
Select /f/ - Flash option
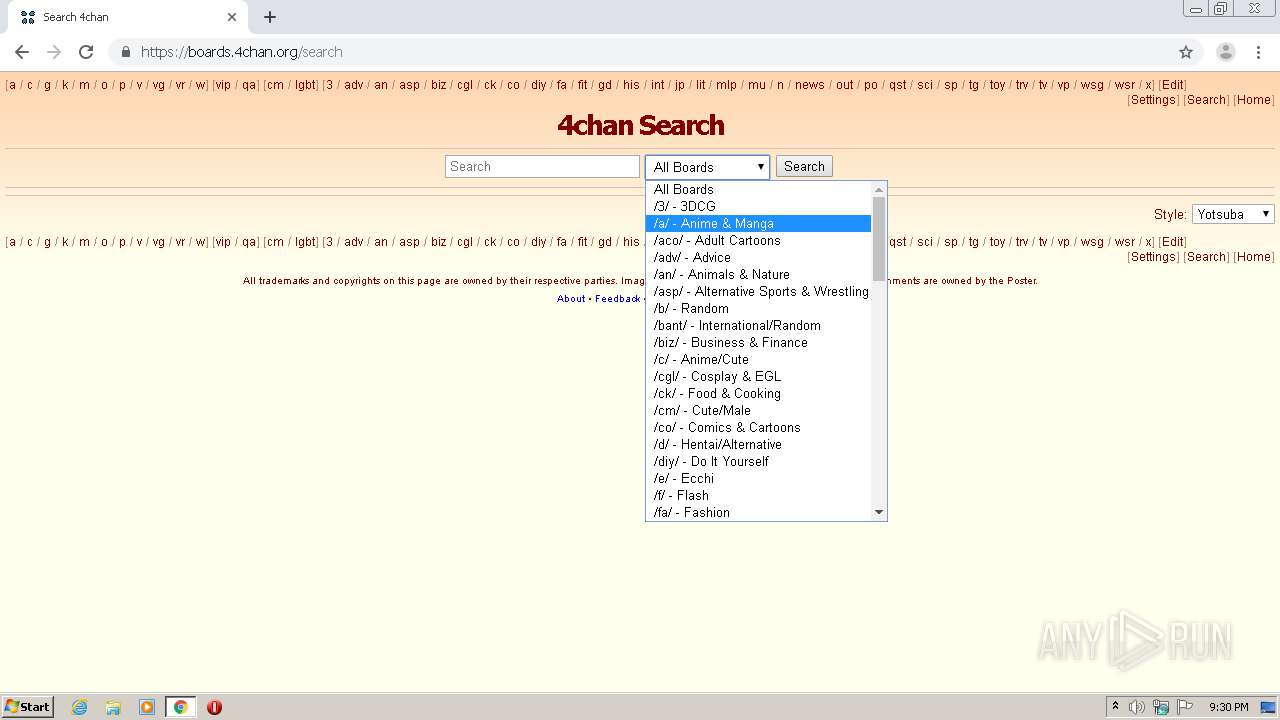(x=758, y=495)
